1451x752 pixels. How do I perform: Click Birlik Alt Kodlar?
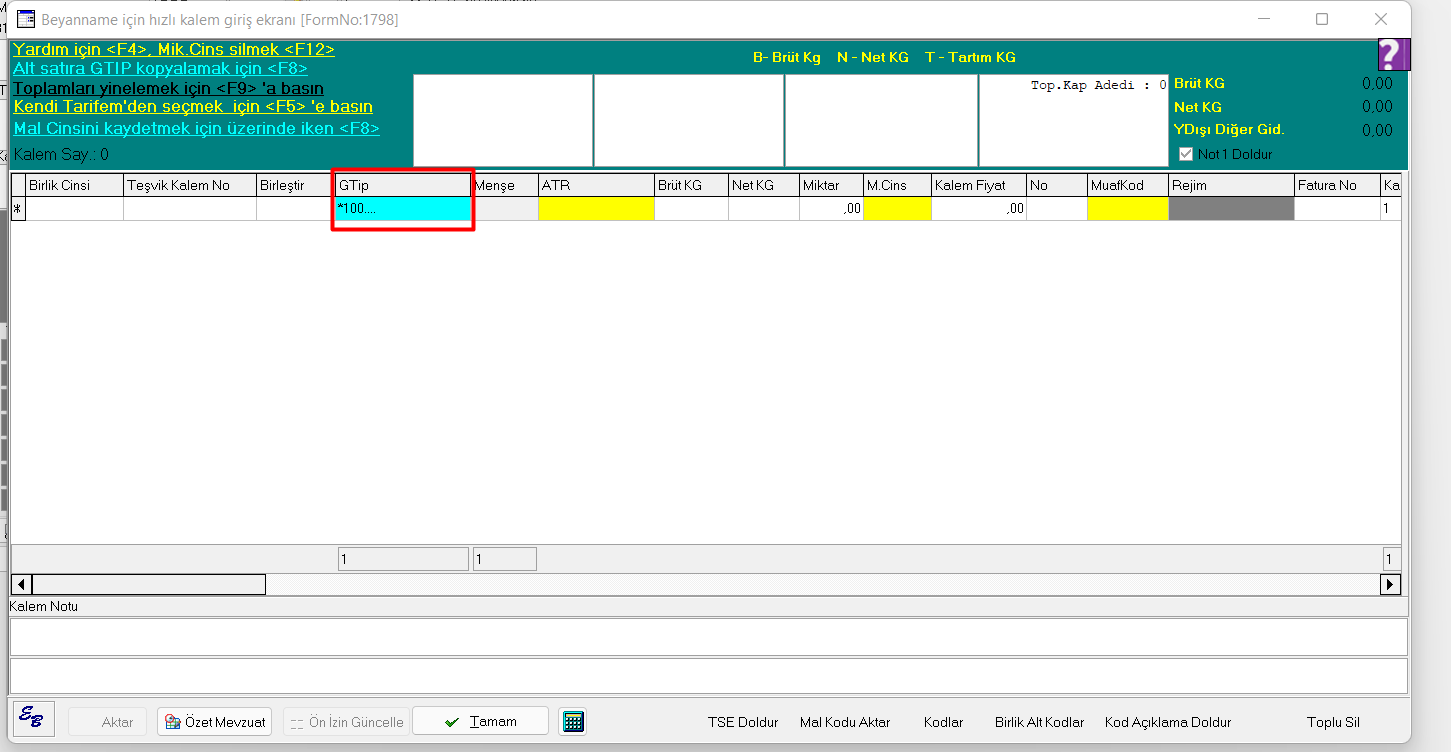pyautogui.click(x=1039, y=722)
